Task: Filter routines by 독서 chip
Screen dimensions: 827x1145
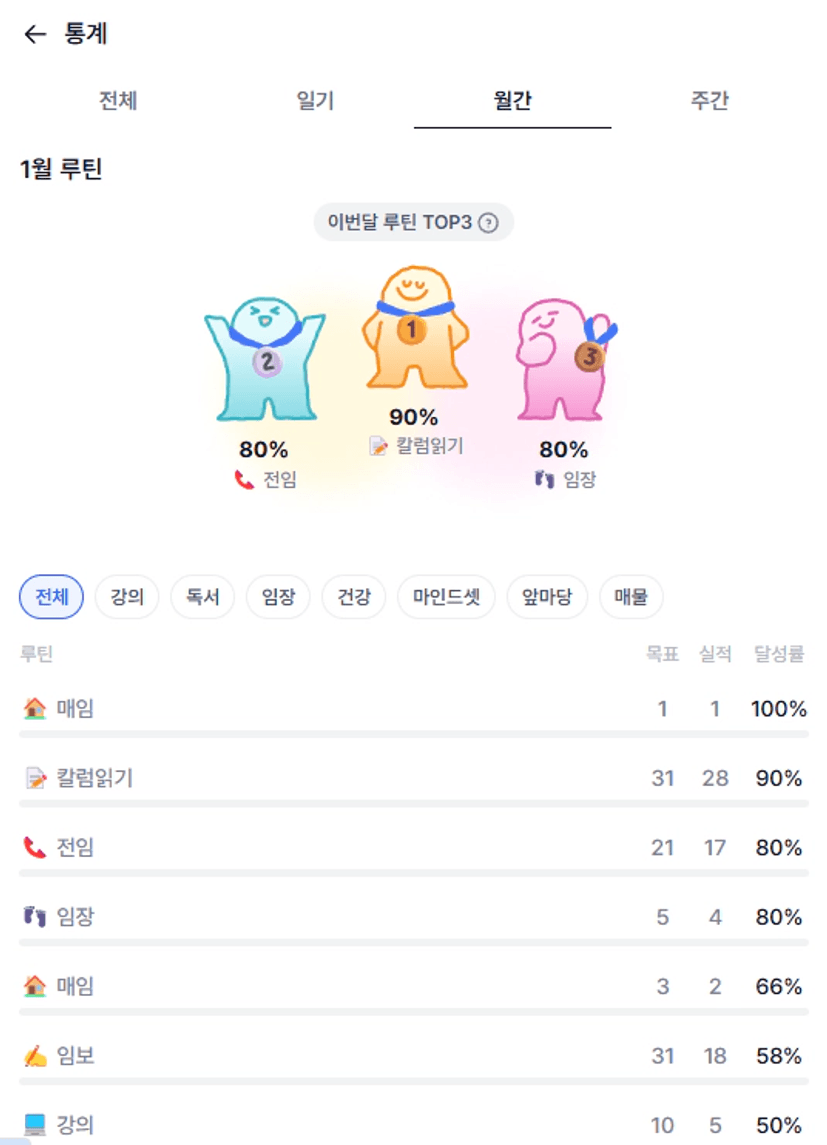Action: click(x=203, y=598)
